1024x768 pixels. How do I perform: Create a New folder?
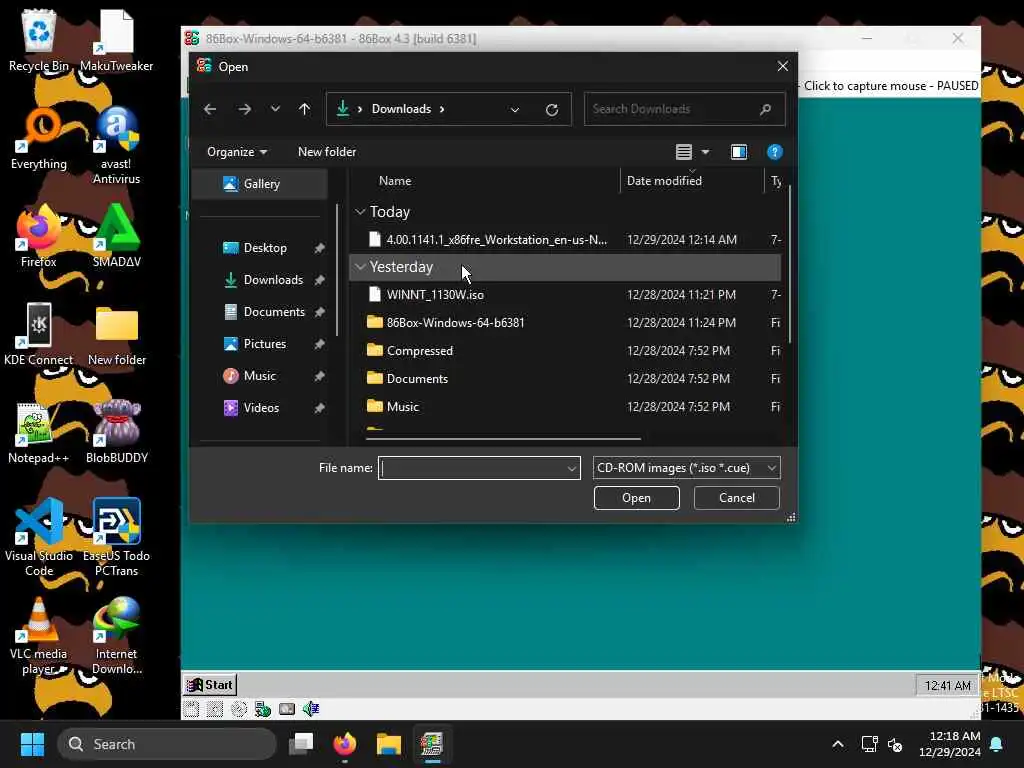(x=327, y=152)
